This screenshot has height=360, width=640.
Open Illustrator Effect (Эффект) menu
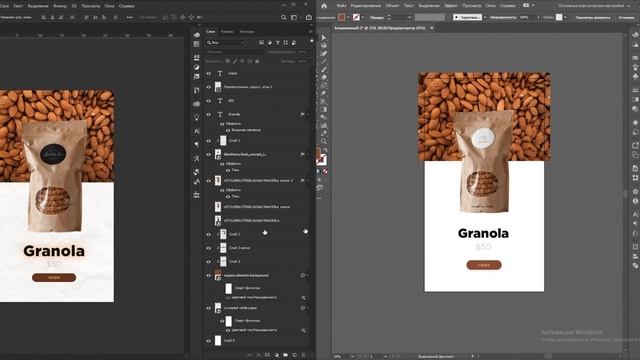click(x=451, y=6)
